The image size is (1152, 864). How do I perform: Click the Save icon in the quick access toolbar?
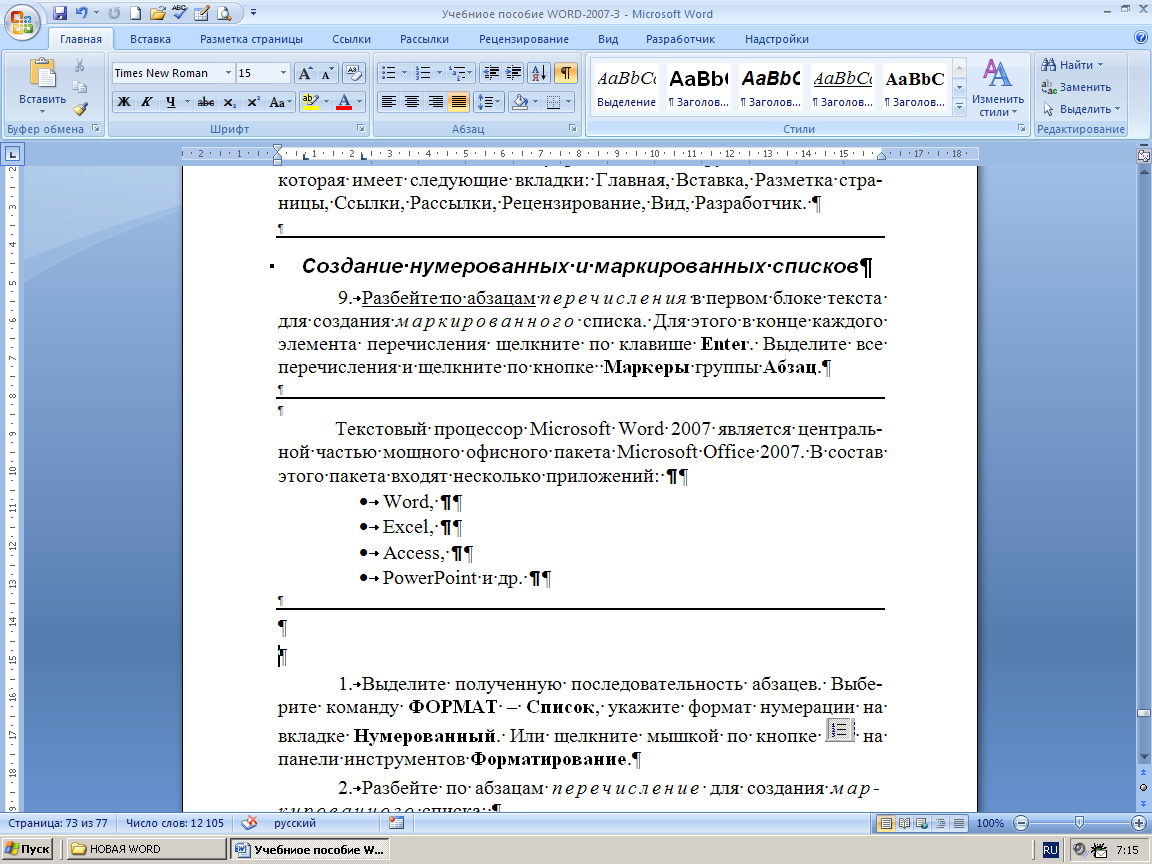click(x=60, y=12)
